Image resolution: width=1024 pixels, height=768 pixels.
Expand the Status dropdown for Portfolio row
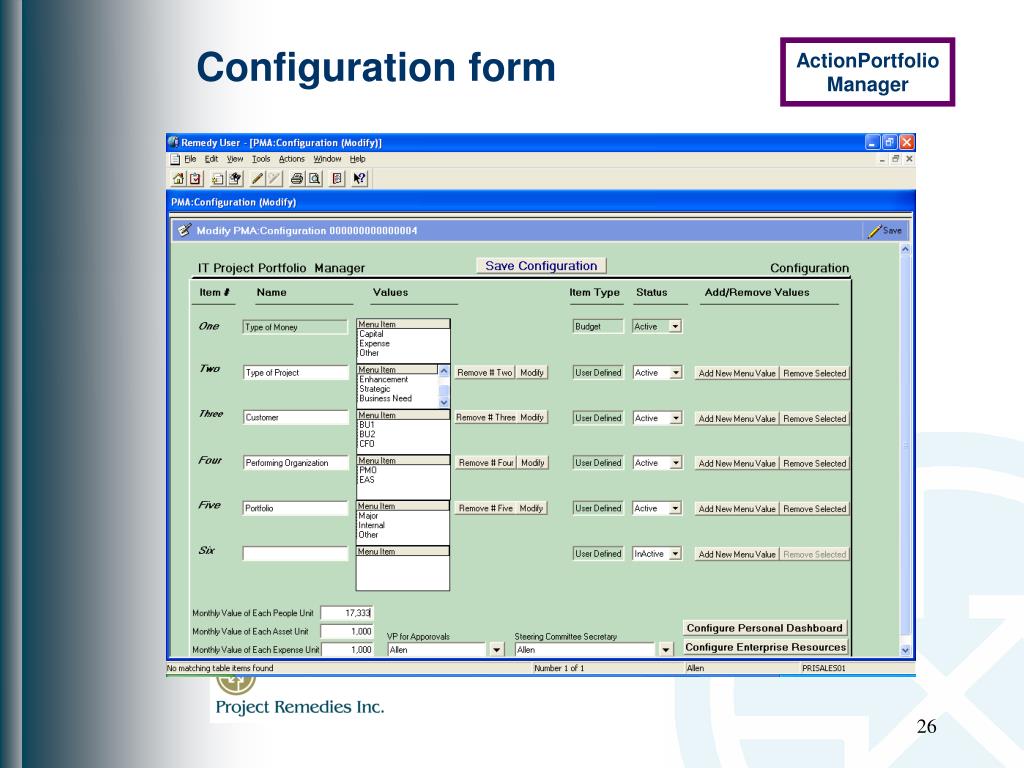[676, 508]
